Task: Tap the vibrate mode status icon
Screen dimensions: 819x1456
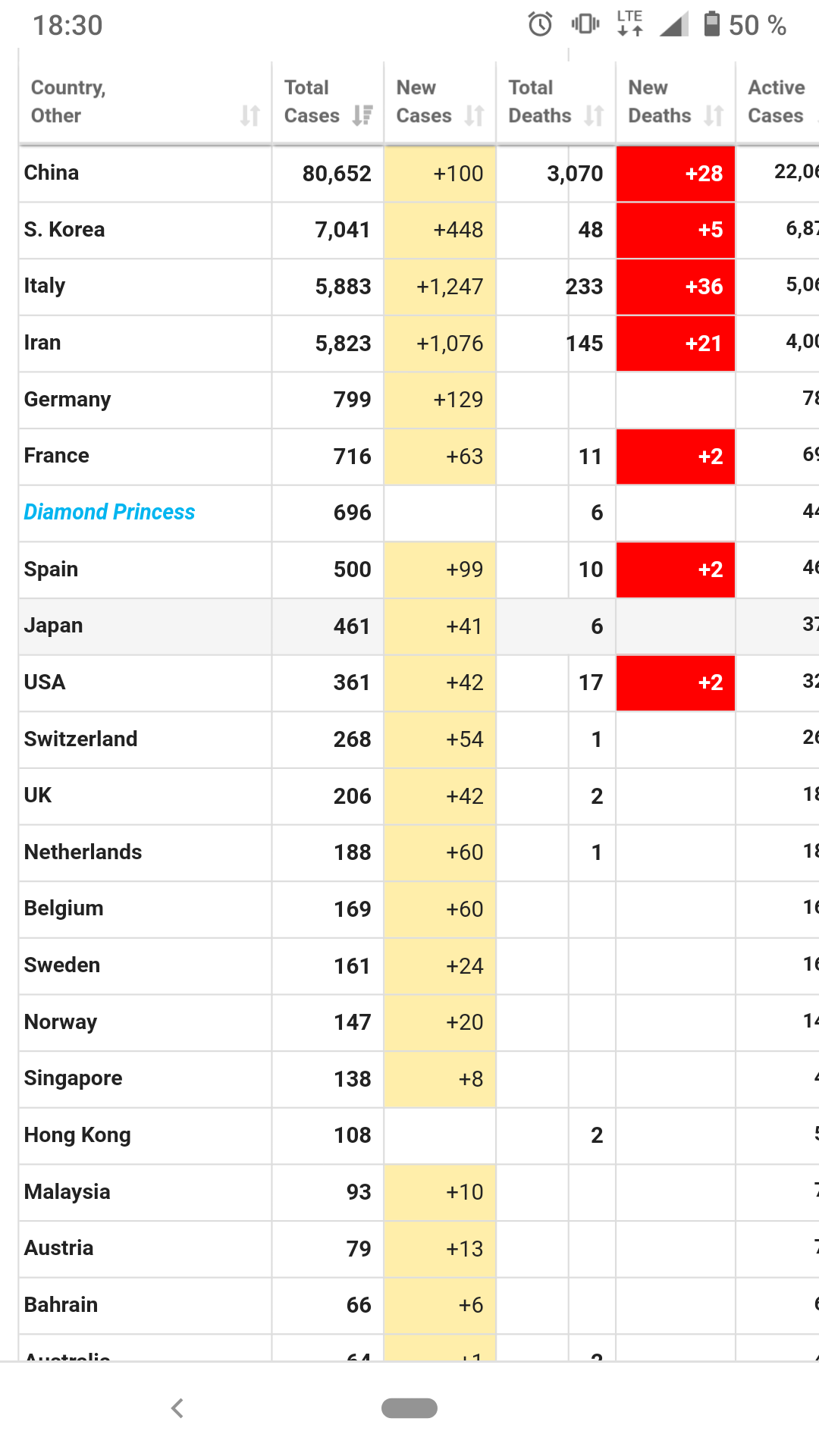Action: (585, 24)
